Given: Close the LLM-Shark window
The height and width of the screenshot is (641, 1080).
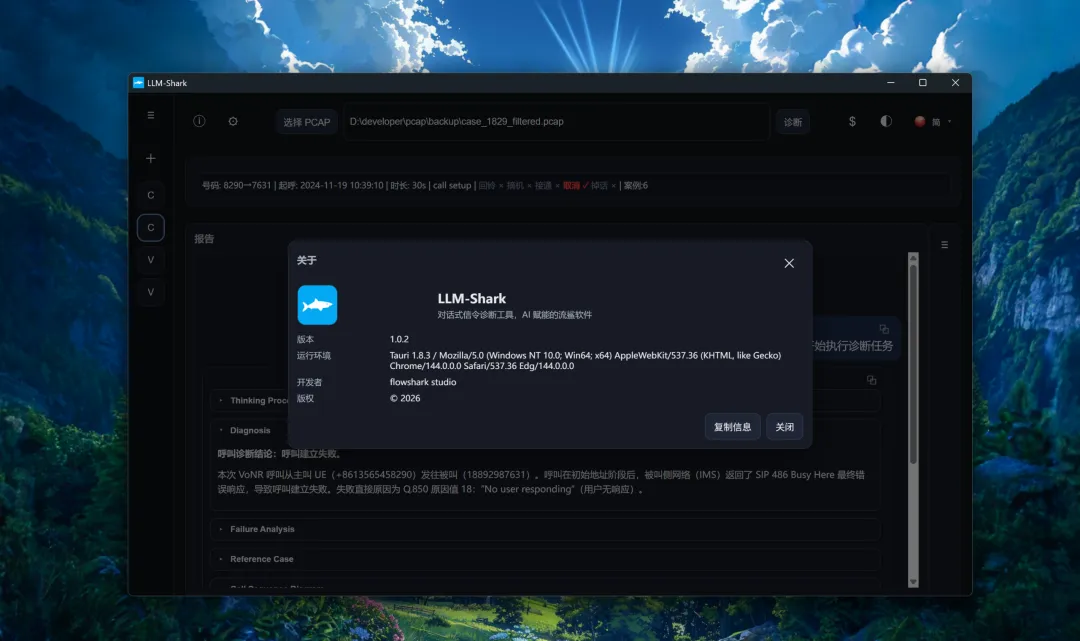Looking at the screenshot, I should (955, 83).
